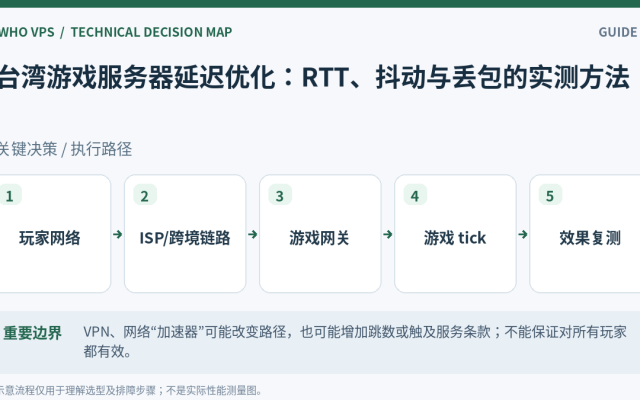Click the step 1 card 玩家网络
Image resolution: width=640 pixels, height=400 pixels.
(x=54, y=233)
